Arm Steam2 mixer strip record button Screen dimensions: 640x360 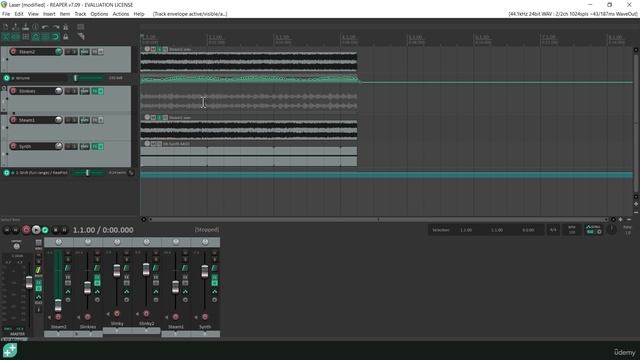tap(58, 317)
